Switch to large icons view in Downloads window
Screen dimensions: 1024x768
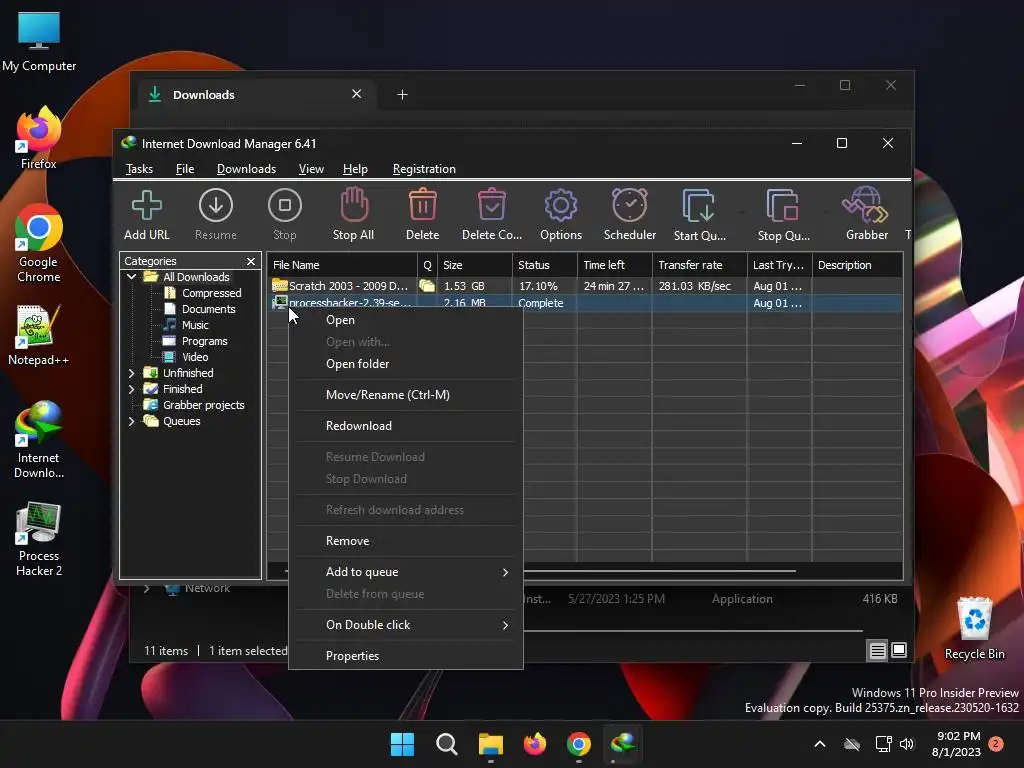pyautogui.click(x=899, y=650)
